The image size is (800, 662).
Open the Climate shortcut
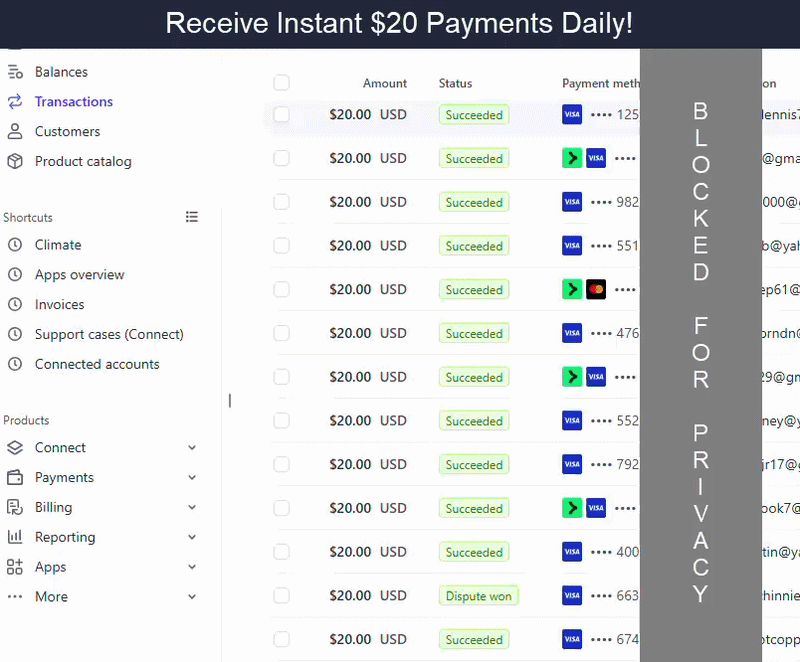point(58,245)
